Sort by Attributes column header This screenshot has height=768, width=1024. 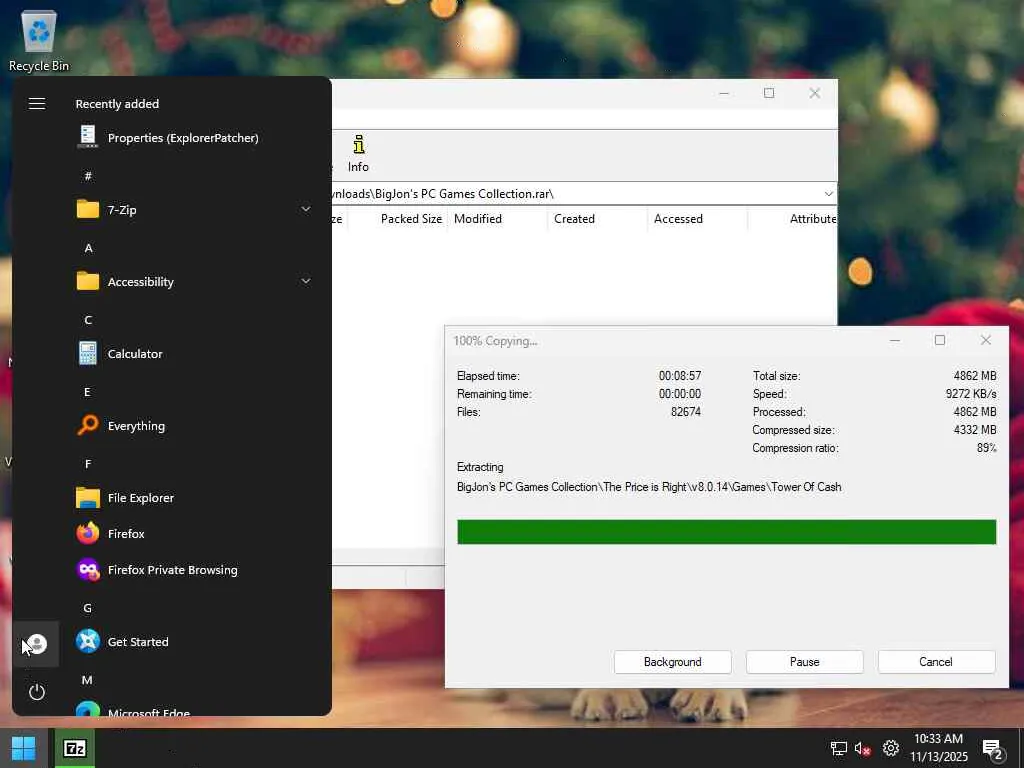812,219
